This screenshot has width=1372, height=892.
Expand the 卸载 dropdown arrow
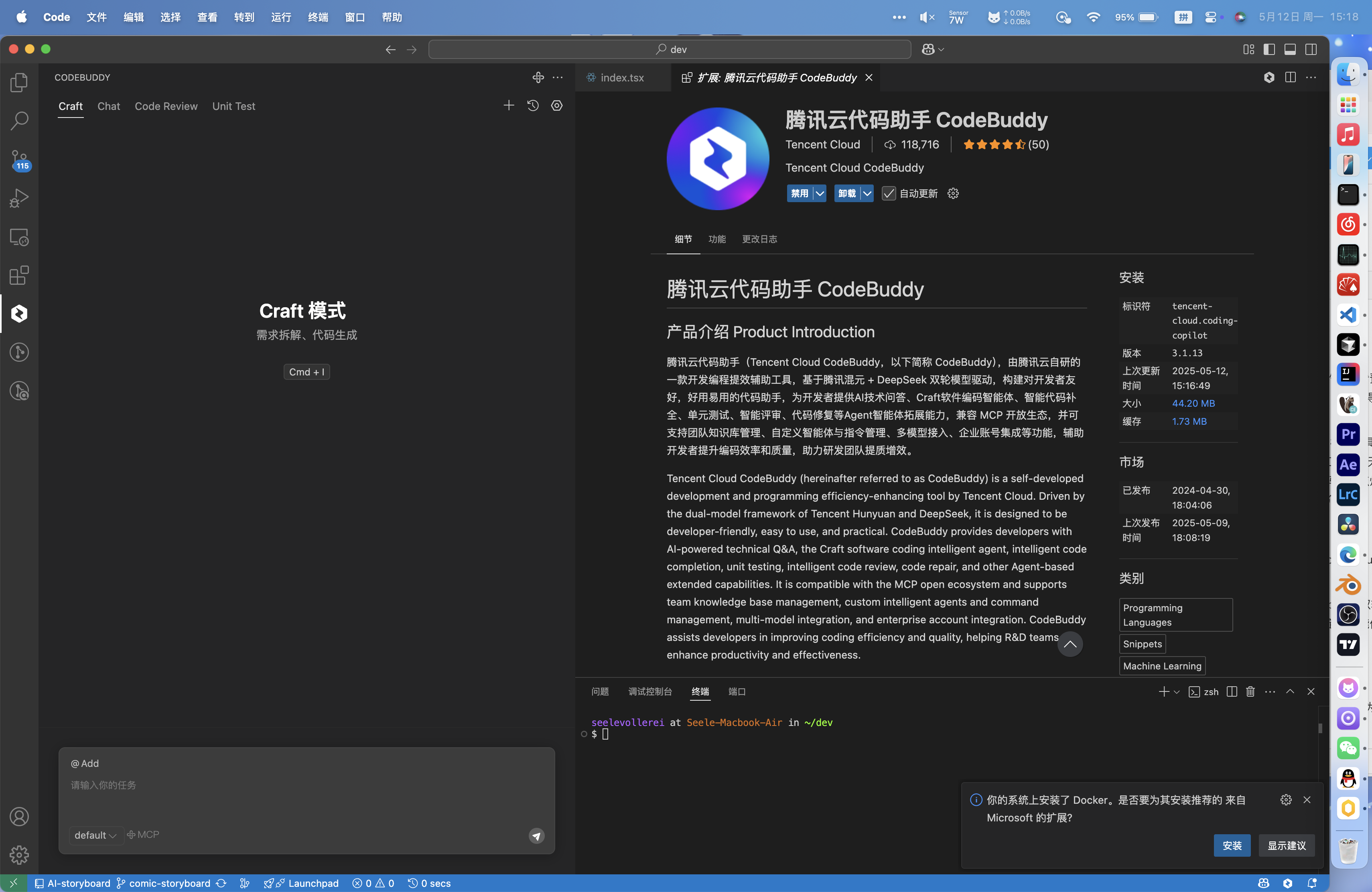tap(867, 194)
